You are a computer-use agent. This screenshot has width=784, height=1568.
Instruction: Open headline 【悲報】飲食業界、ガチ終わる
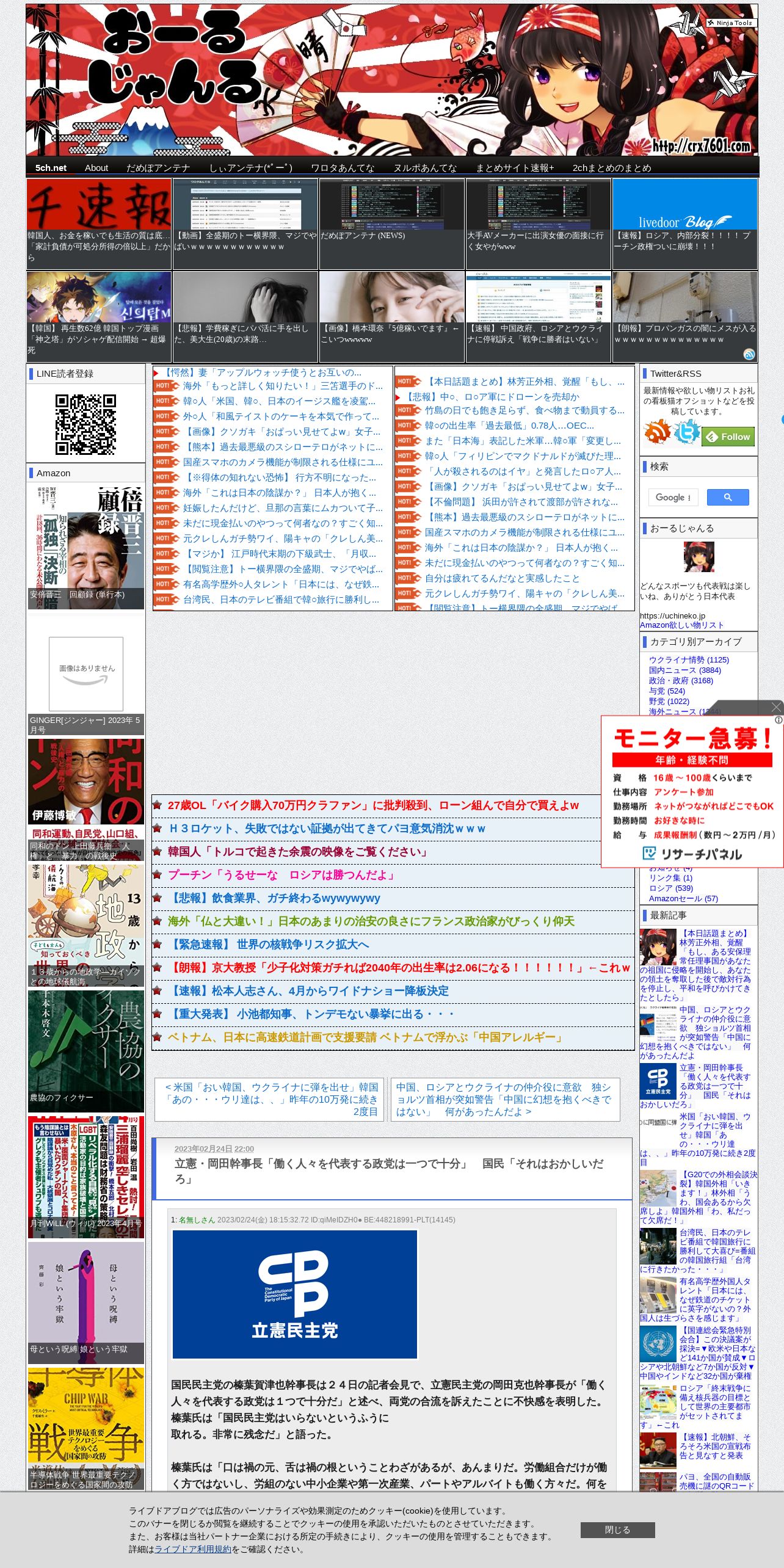(x=274, y=898)
